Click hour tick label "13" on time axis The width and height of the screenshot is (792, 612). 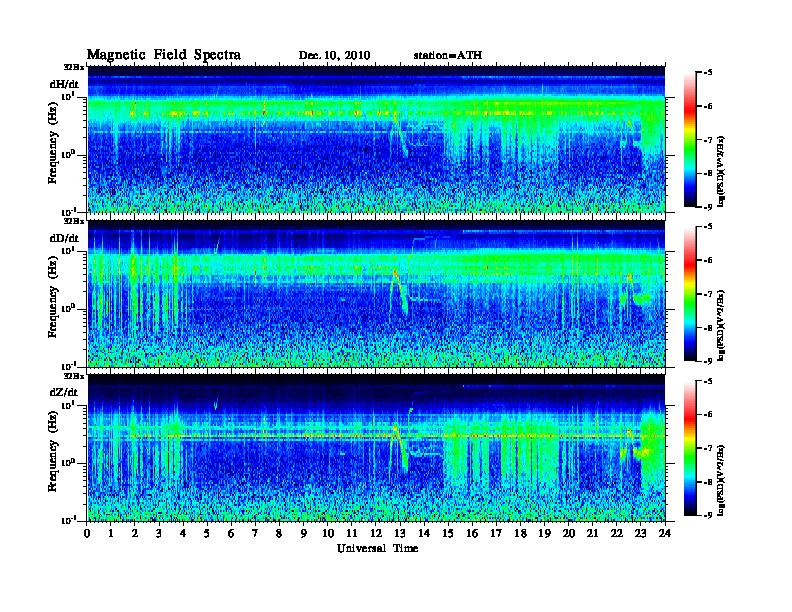(400, 533)
